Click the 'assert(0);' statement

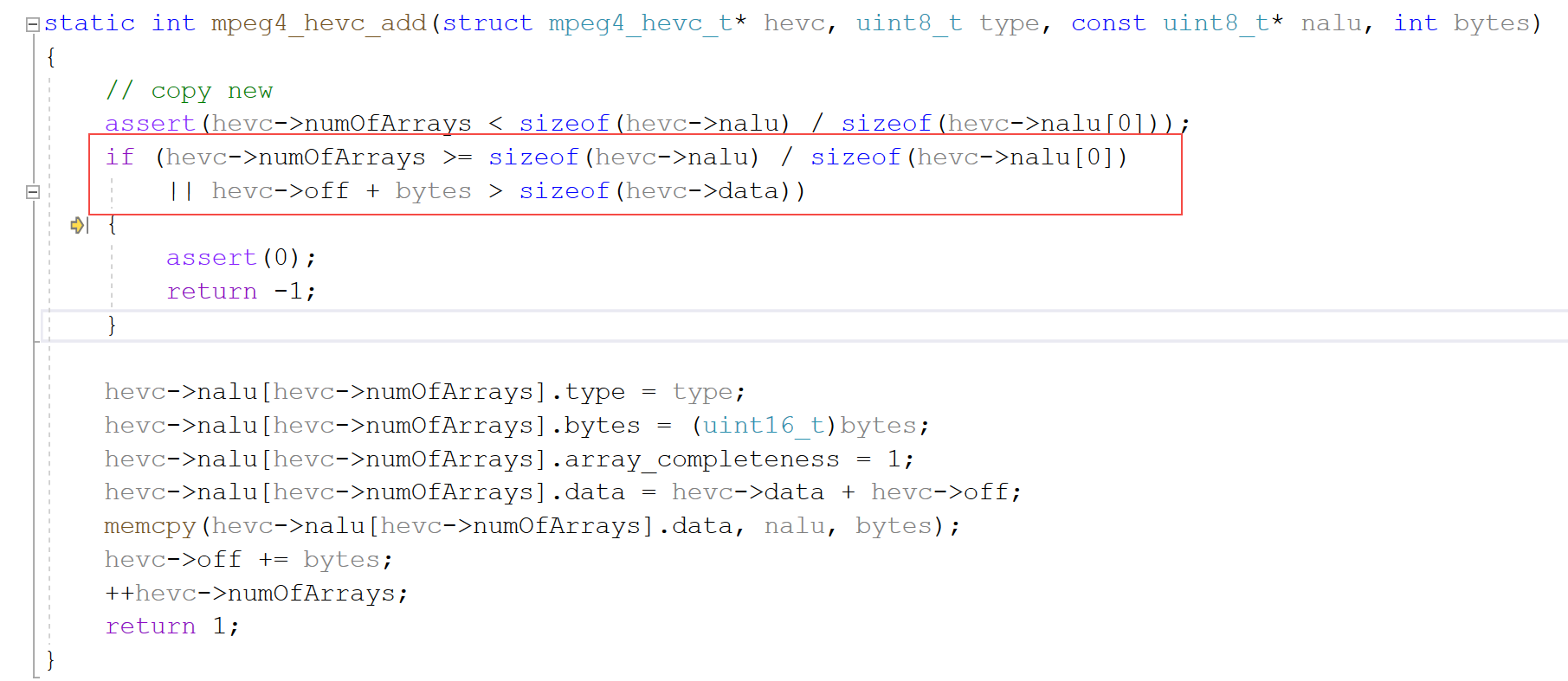point(242,258)
